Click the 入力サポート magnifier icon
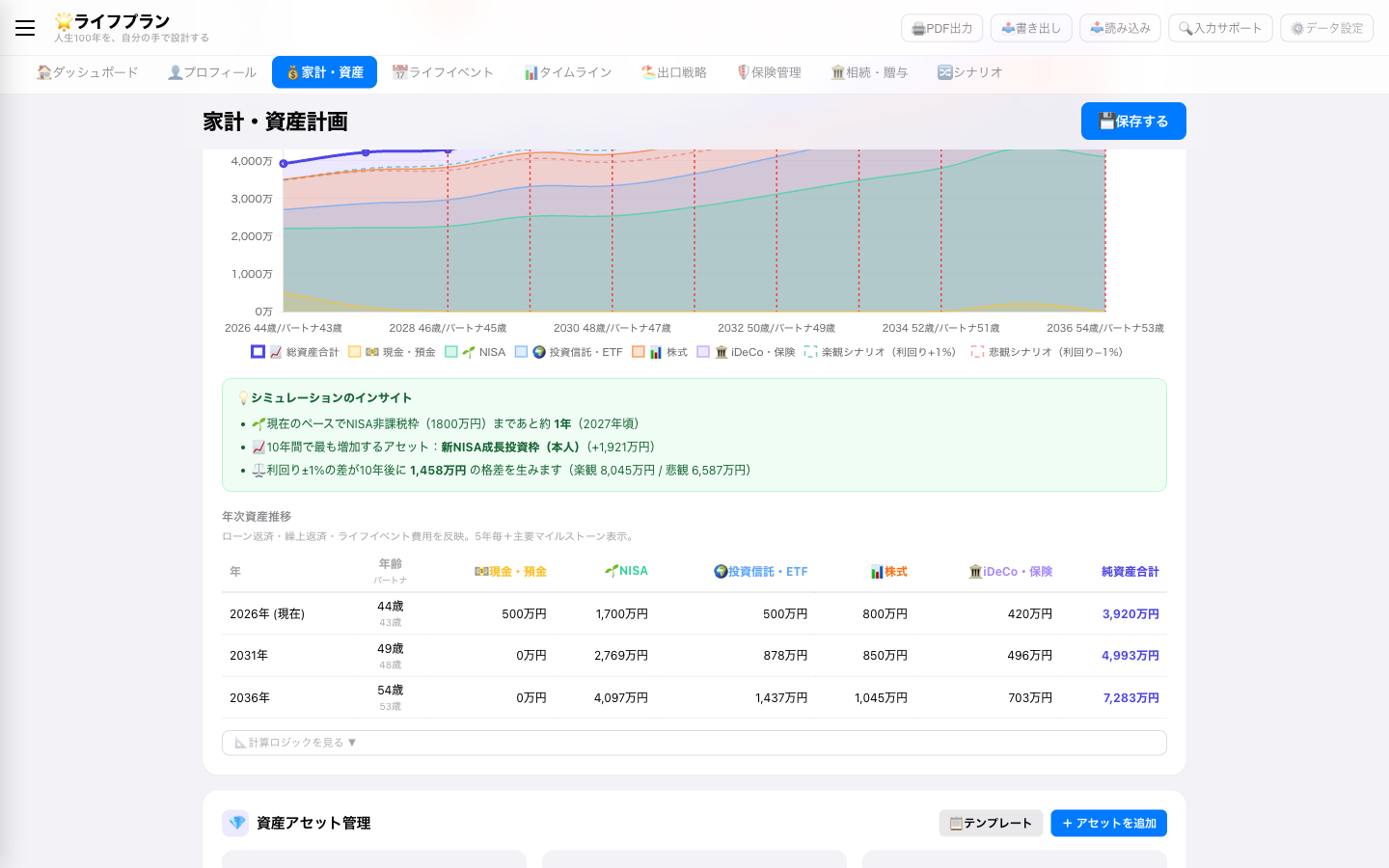 [x=1185, y=28]
